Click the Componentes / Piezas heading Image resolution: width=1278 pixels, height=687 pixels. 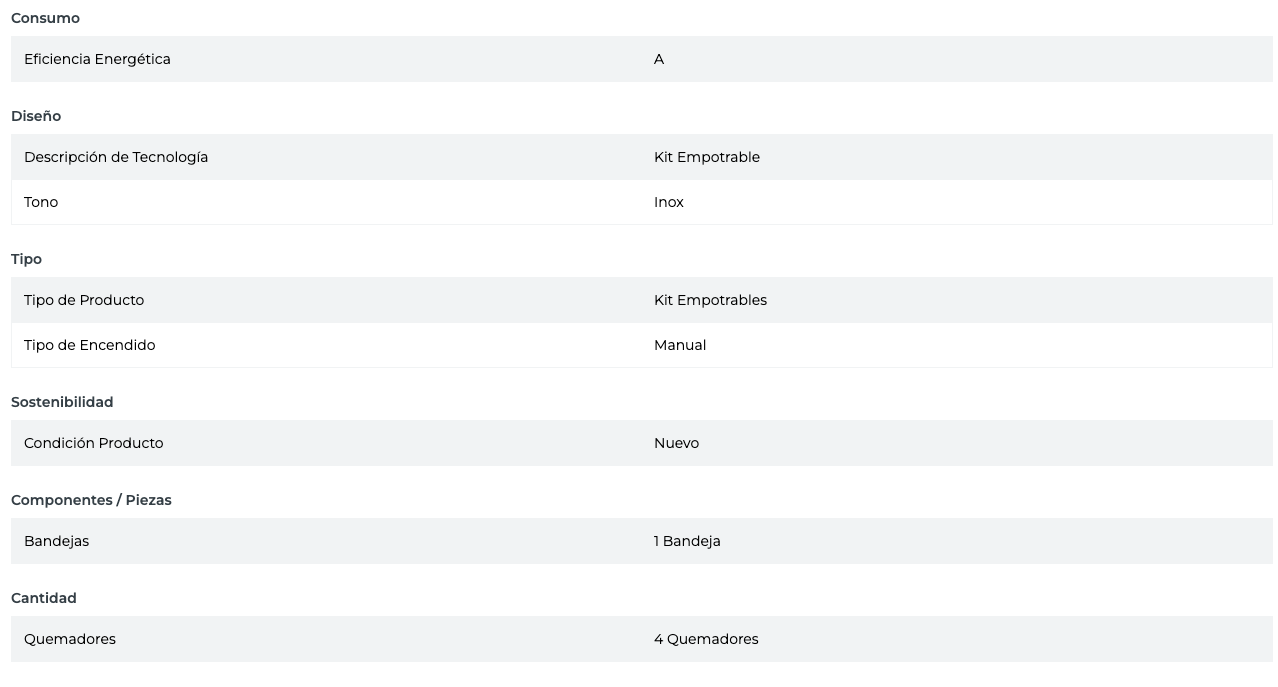click(91, 500)
